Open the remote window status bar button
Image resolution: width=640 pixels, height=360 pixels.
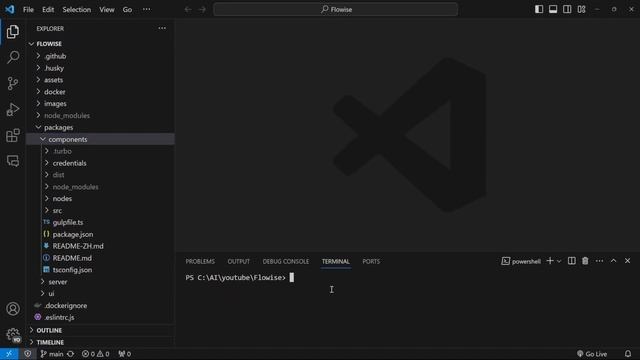9,354
